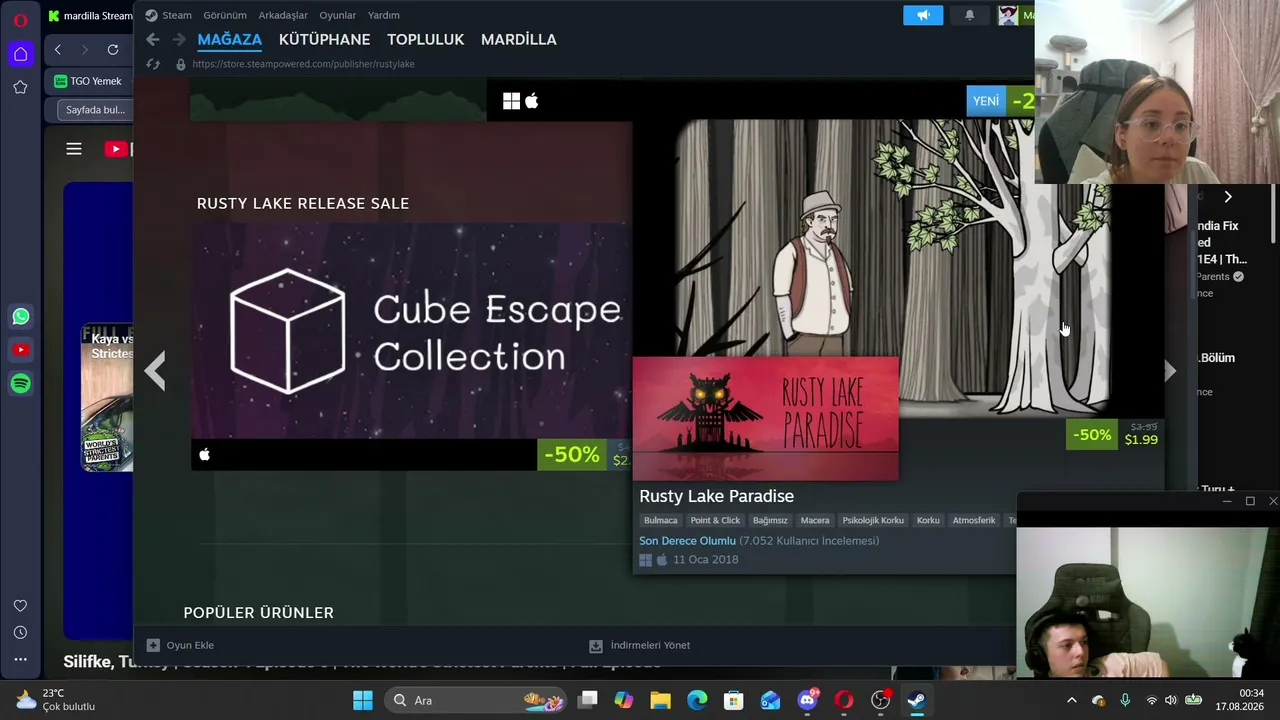
Task: Reload the Opera browser page
Action: 113,50
